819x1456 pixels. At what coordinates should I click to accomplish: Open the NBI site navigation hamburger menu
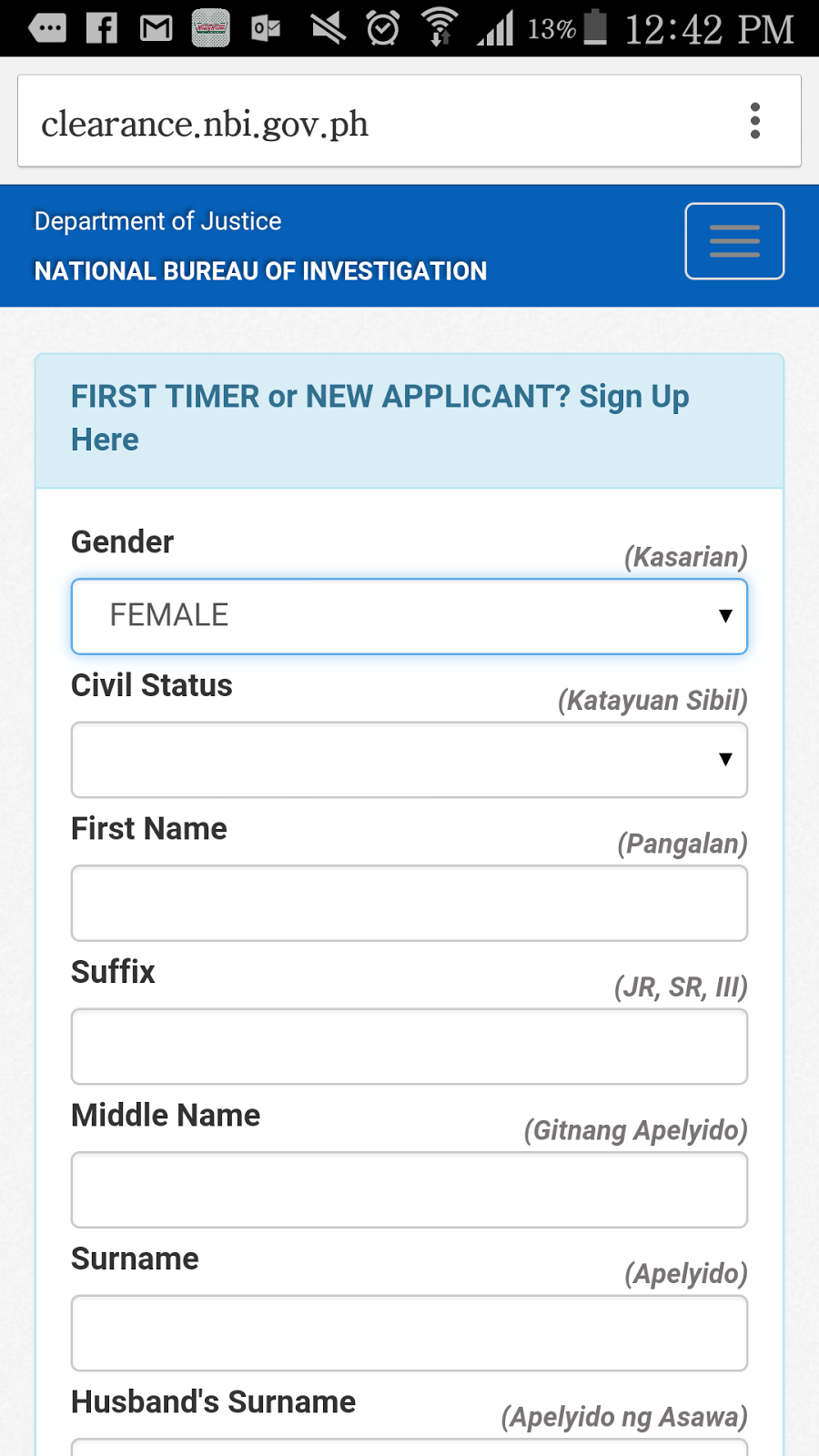(734, 240)
